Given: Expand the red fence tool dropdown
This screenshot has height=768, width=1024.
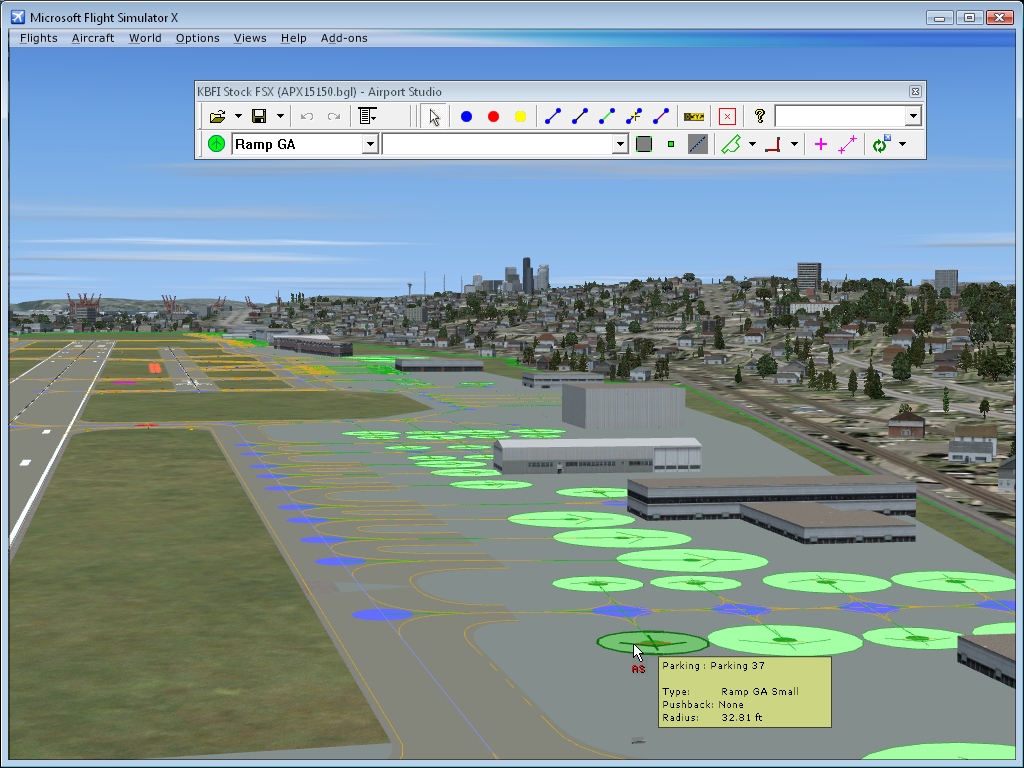Looking at the screenshot, I should [x=794, y=144].
